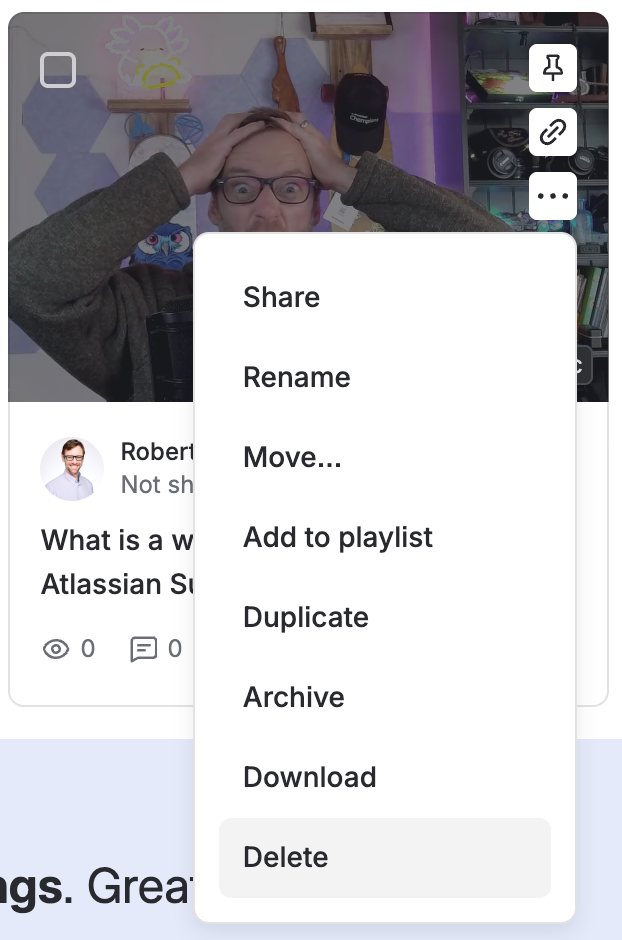Image resolution: width=622 pixels, height=940 pixels.
Task: Click the eye views count icon
Action: point(56,649)
